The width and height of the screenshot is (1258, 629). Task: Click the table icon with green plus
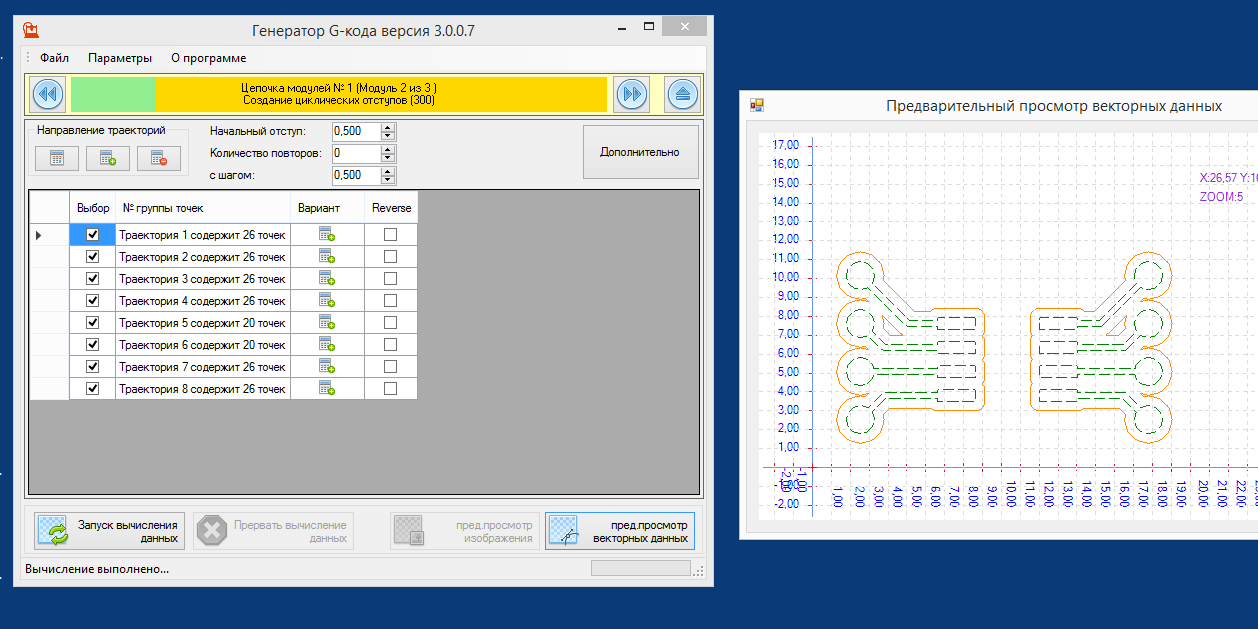pos(107,158)
